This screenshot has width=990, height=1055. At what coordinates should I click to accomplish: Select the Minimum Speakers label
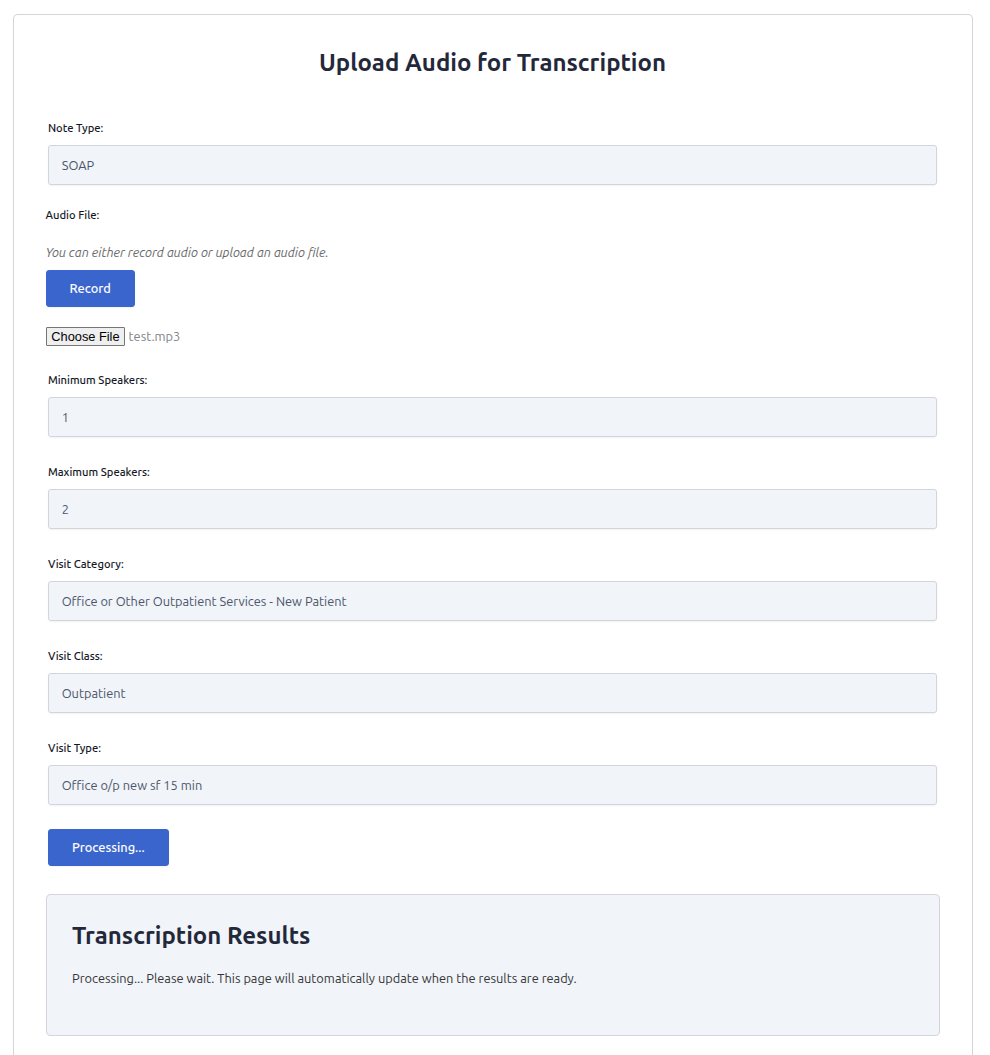point(97,380)
